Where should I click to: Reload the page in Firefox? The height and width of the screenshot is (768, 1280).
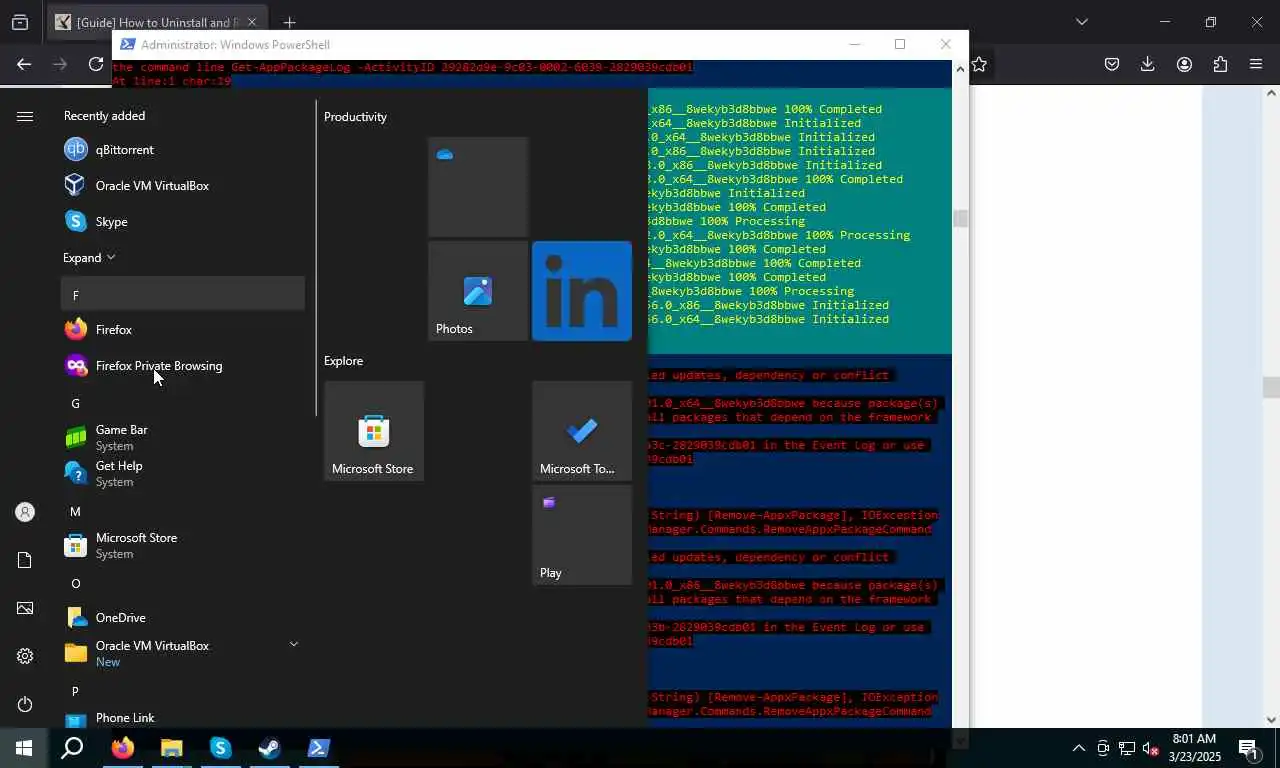click(96, 64)
